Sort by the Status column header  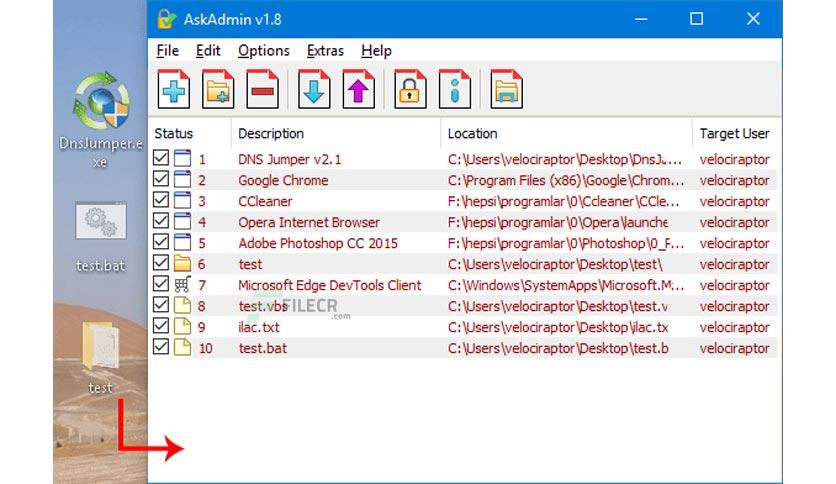pos(190,133)
